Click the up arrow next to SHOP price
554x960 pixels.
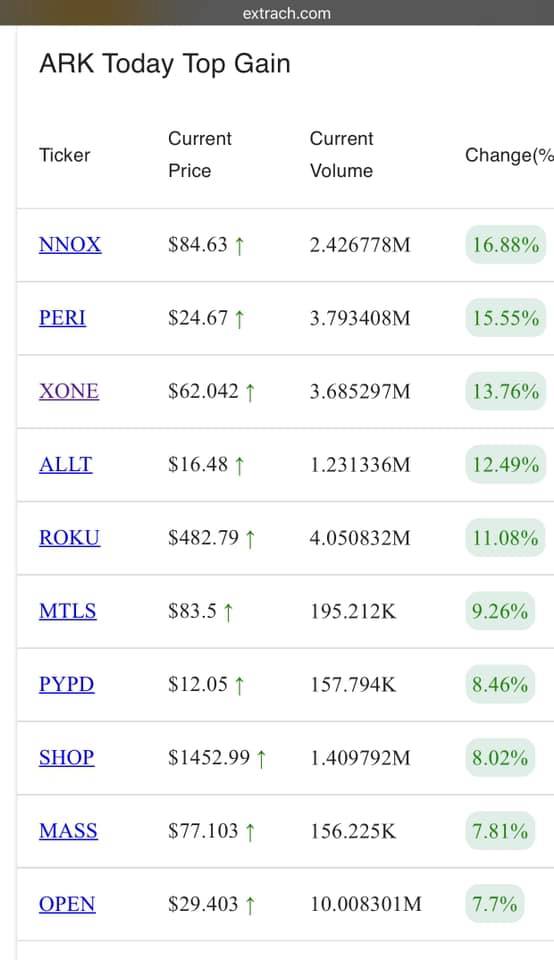(x=261, y=759)
